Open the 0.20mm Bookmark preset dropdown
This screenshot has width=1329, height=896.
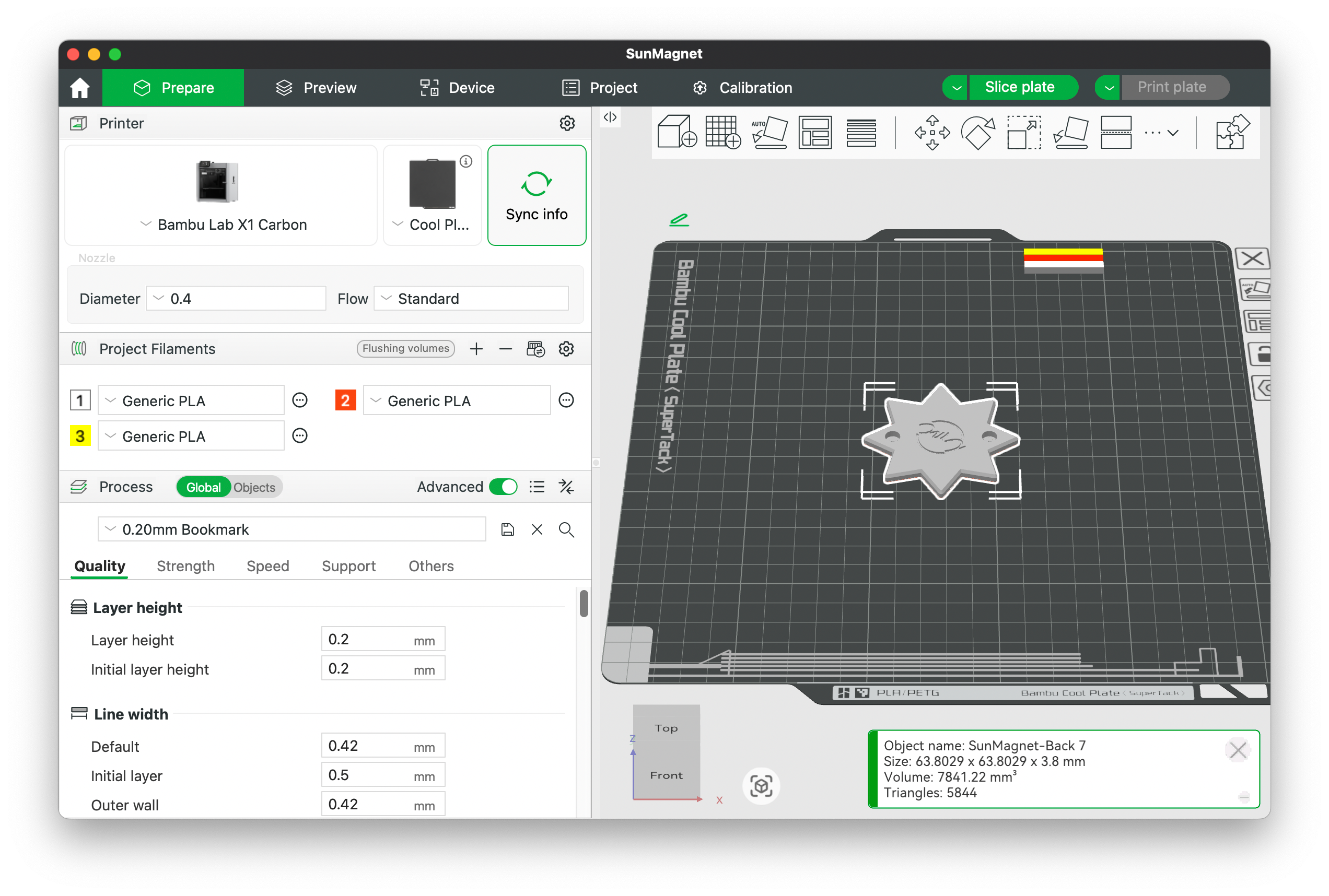coord(292,529)
